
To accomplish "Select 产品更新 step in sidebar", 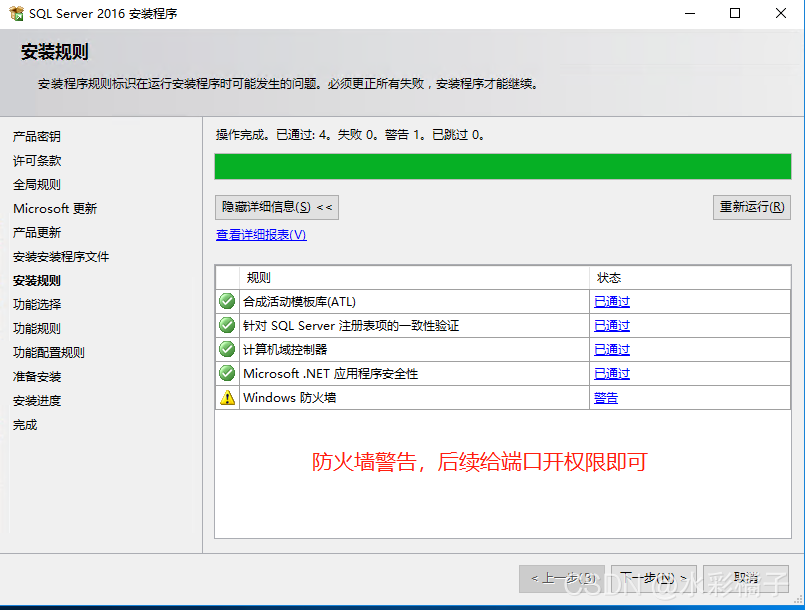I will click(x=37, y=233).
